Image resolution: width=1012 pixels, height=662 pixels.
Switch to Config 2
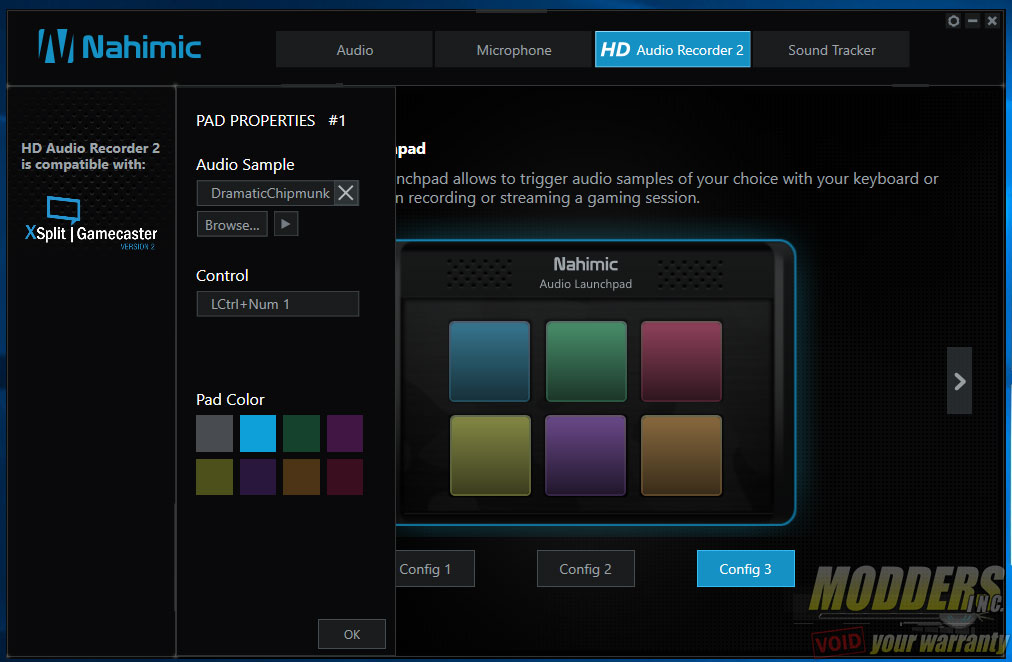click(585, 569)
